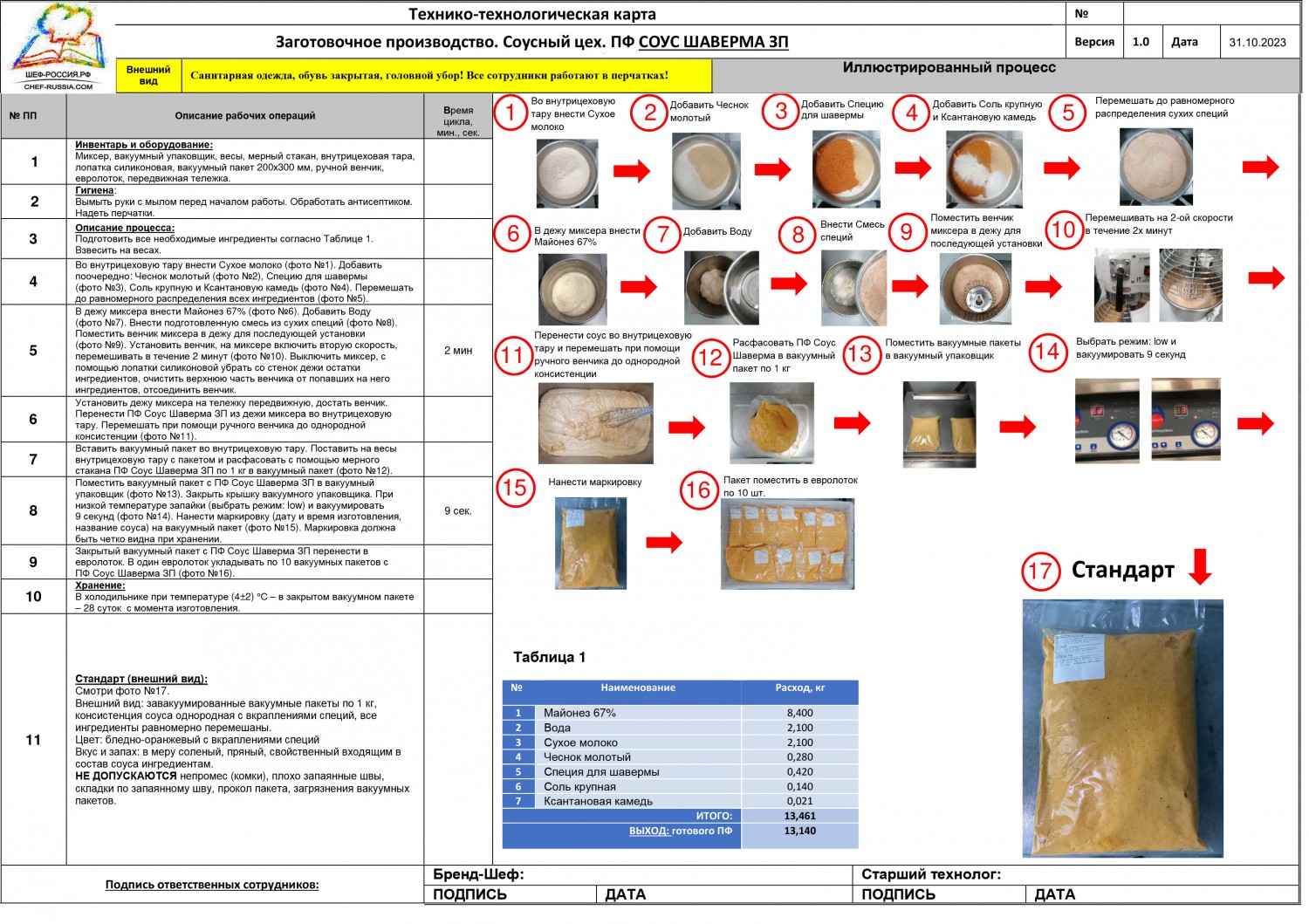Select the photo of shawarma spice added
This screenshot has width=1309, height=924.
tap(845, 168)
